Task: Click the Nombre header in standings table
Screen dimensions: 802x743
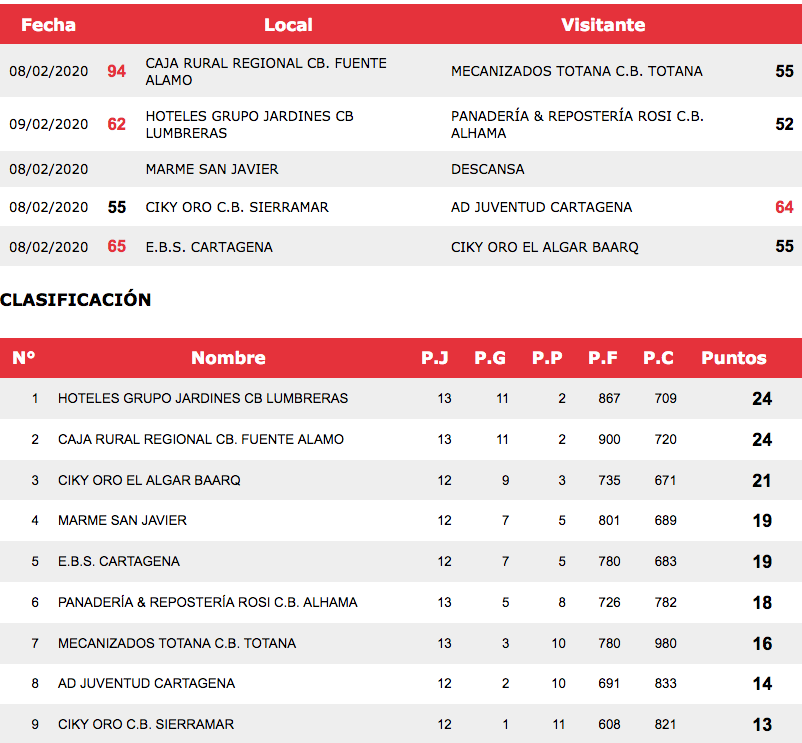Action: coord(228,358)
